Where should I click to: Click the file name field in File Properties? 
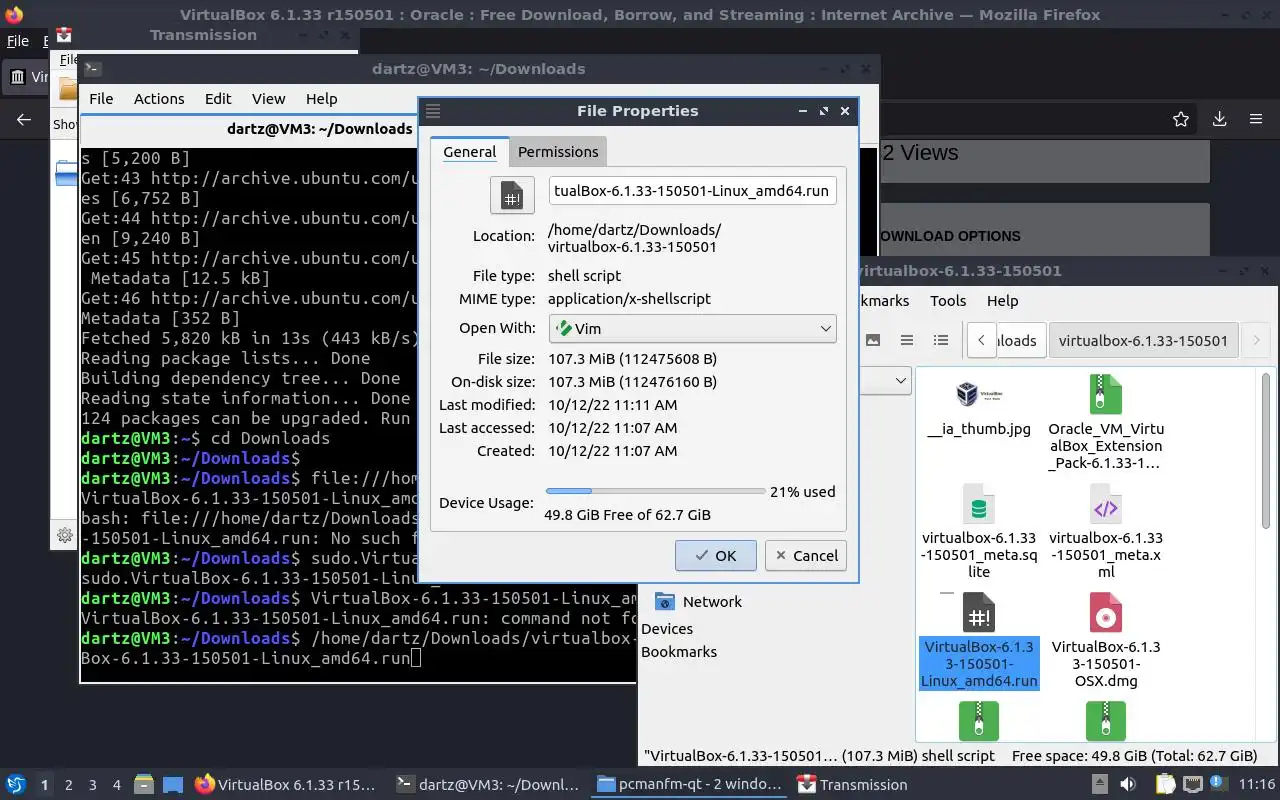[692, 190]
